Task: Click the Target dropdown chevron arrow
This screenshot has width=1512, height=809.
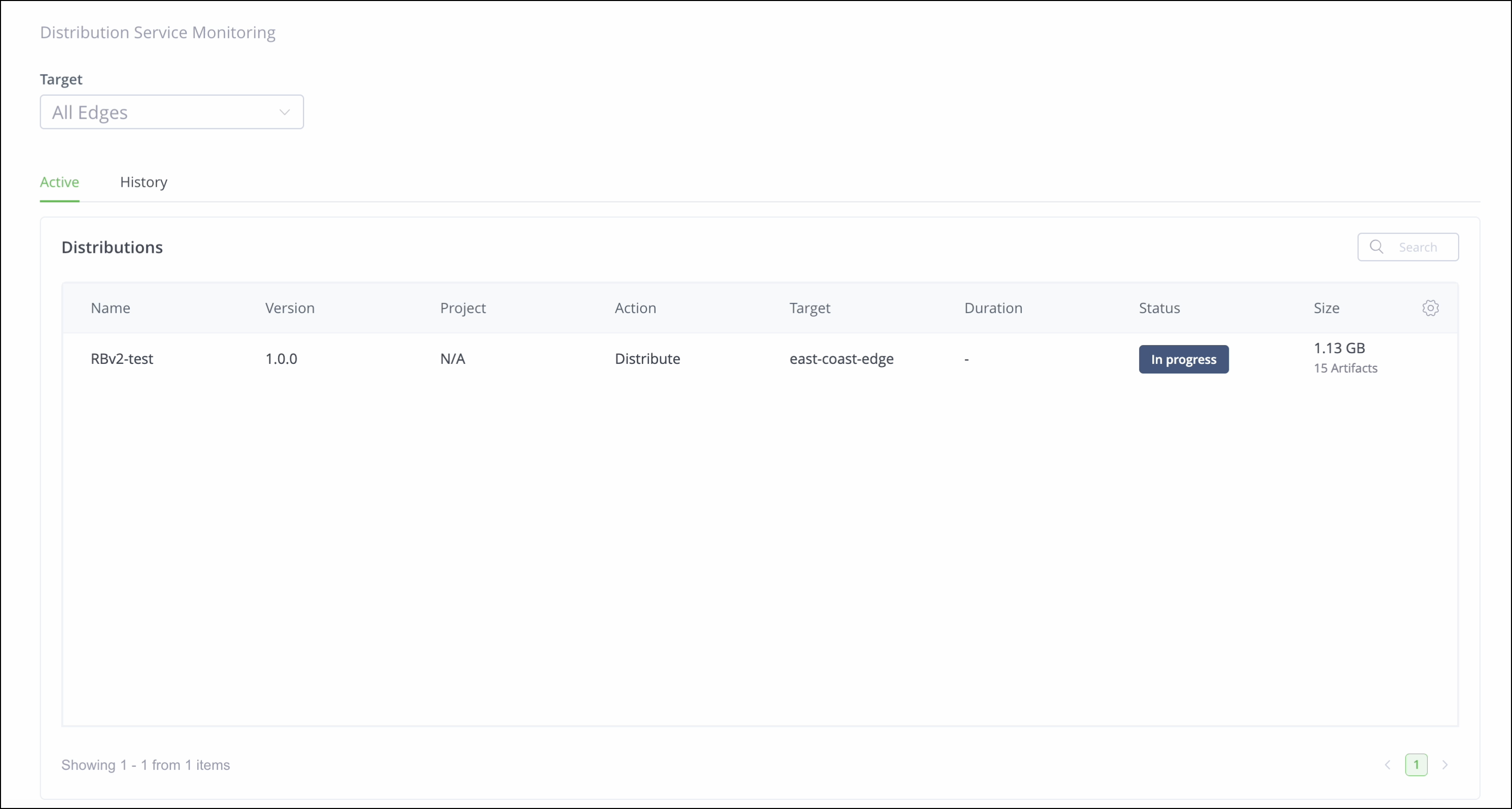Action: coord(285,112)
